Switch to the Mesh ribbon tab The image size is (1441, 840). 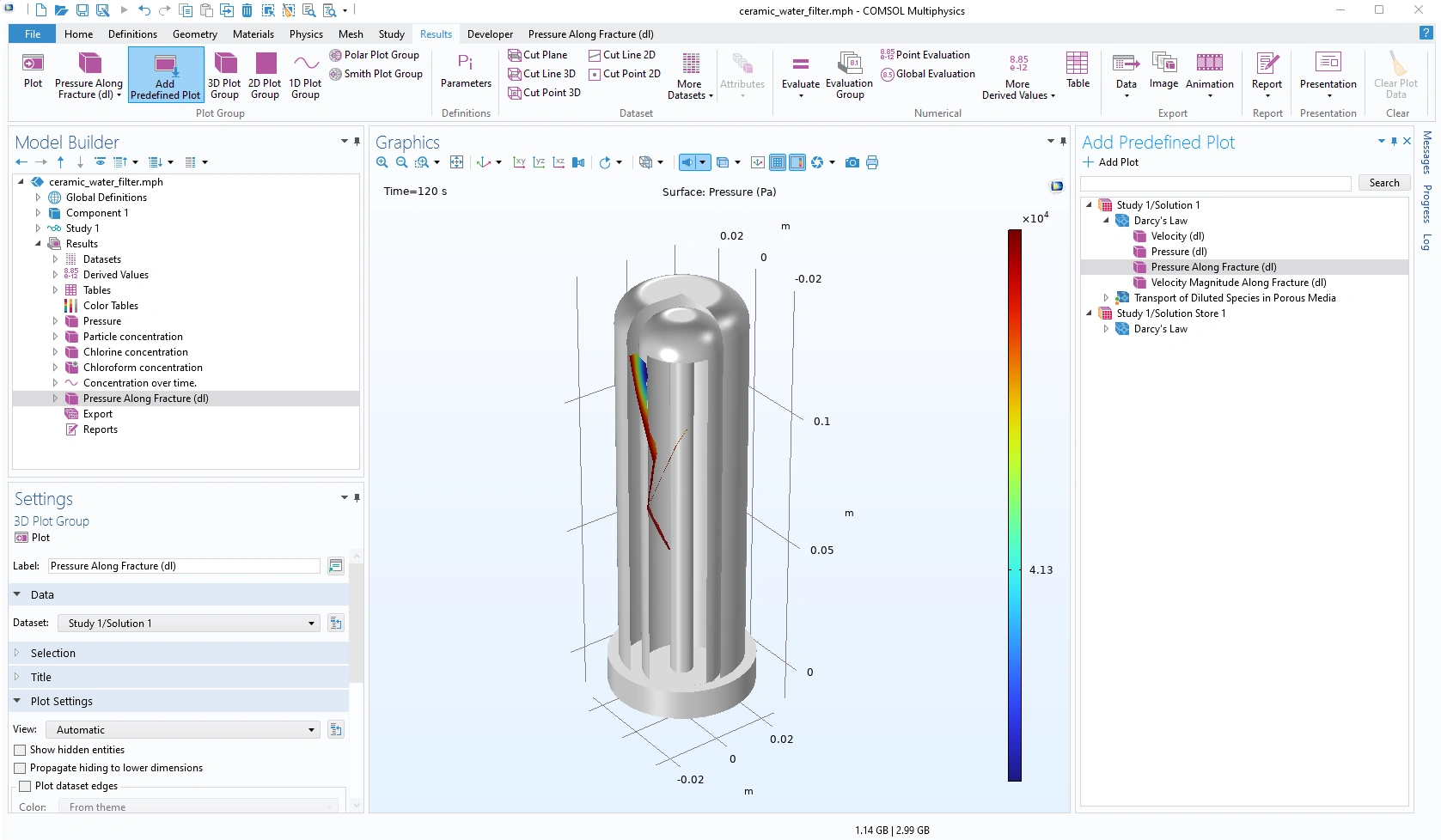[x=351, y=34]
